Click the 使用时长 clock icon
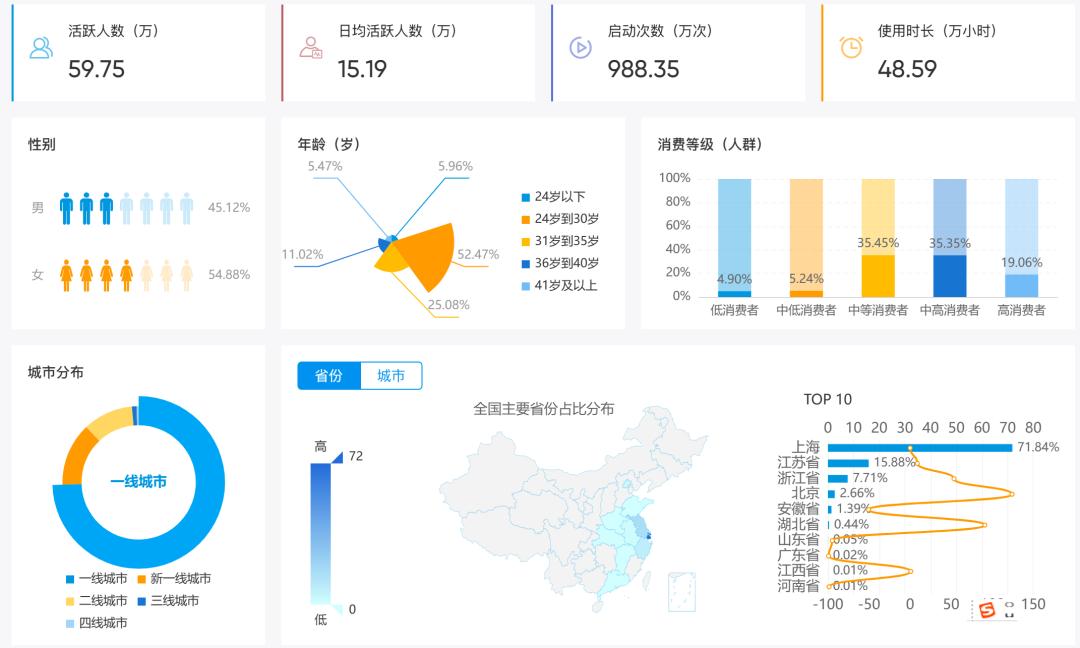 [x=850, y=48]
